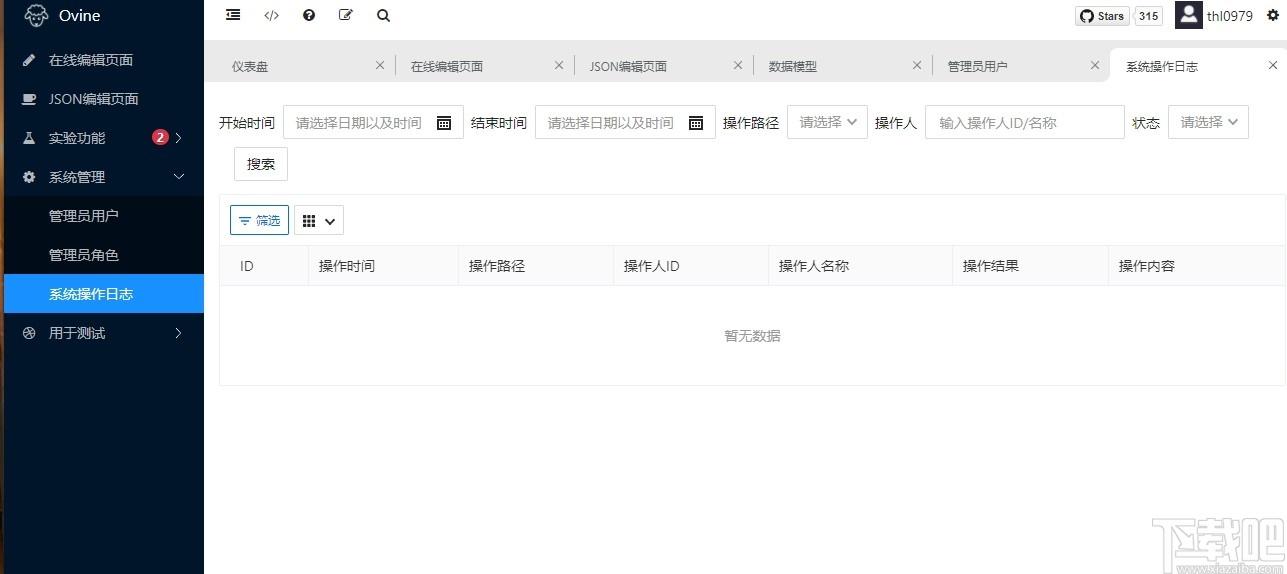Collapse the 系统管理 sidebar menu
The height and width of the screenshot is (574, 1287).
point(102,177)
